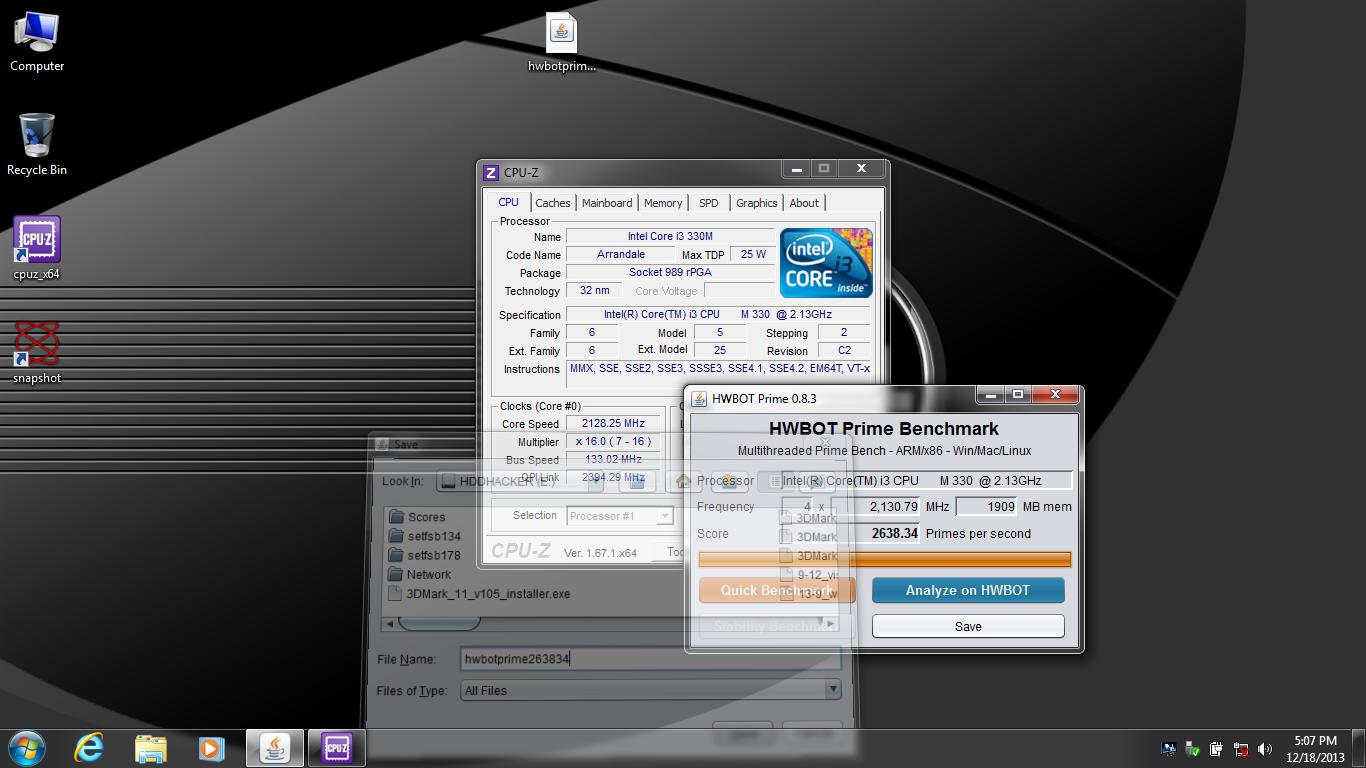1366x768 pixels.
Task: Click the Save dialog horizontal scrollbar thumb
Action: (440, 622)
